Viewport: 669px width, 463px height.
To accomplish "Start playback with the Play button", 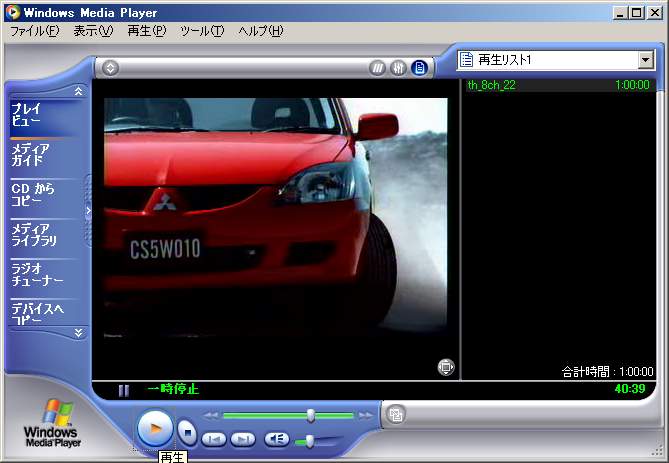I will 155,428.
